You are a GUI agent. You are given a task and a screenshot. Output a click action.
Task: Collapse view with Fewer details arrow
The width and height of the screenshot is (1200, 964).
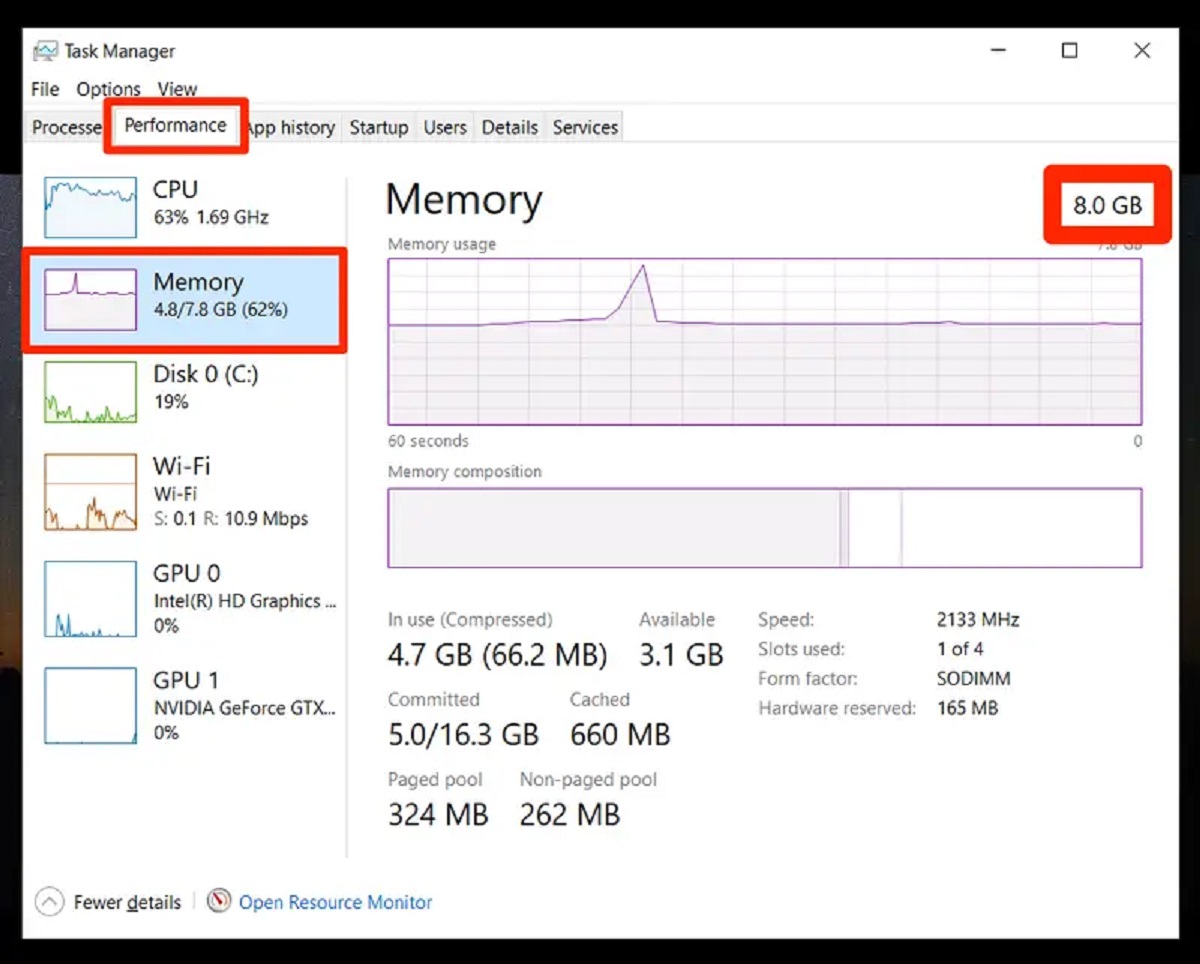click(x=49, y=903)
